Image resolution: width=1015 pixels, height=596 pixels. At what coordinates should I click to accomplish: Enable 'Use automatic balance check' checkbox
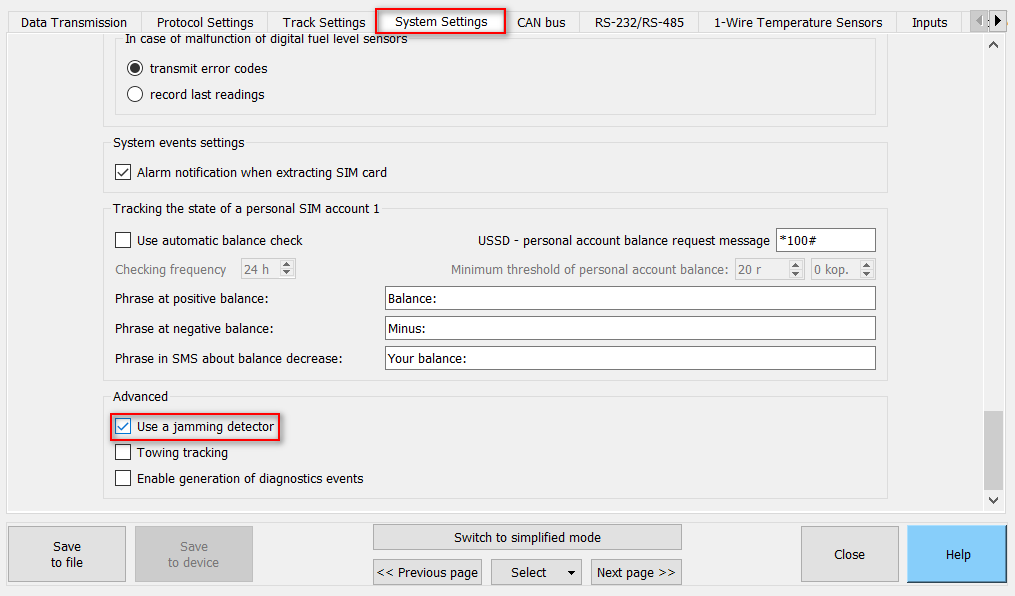tap(123, 241)
